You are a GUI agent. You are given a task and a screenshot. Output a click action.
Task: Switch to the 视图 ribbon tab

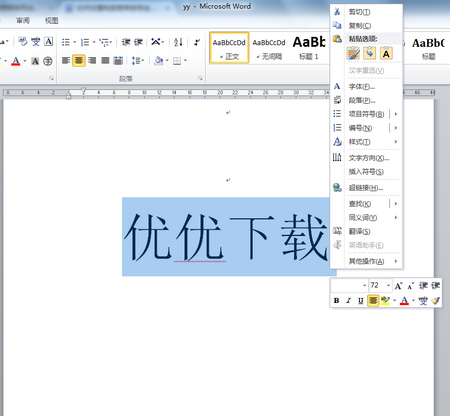pos(51,21)
